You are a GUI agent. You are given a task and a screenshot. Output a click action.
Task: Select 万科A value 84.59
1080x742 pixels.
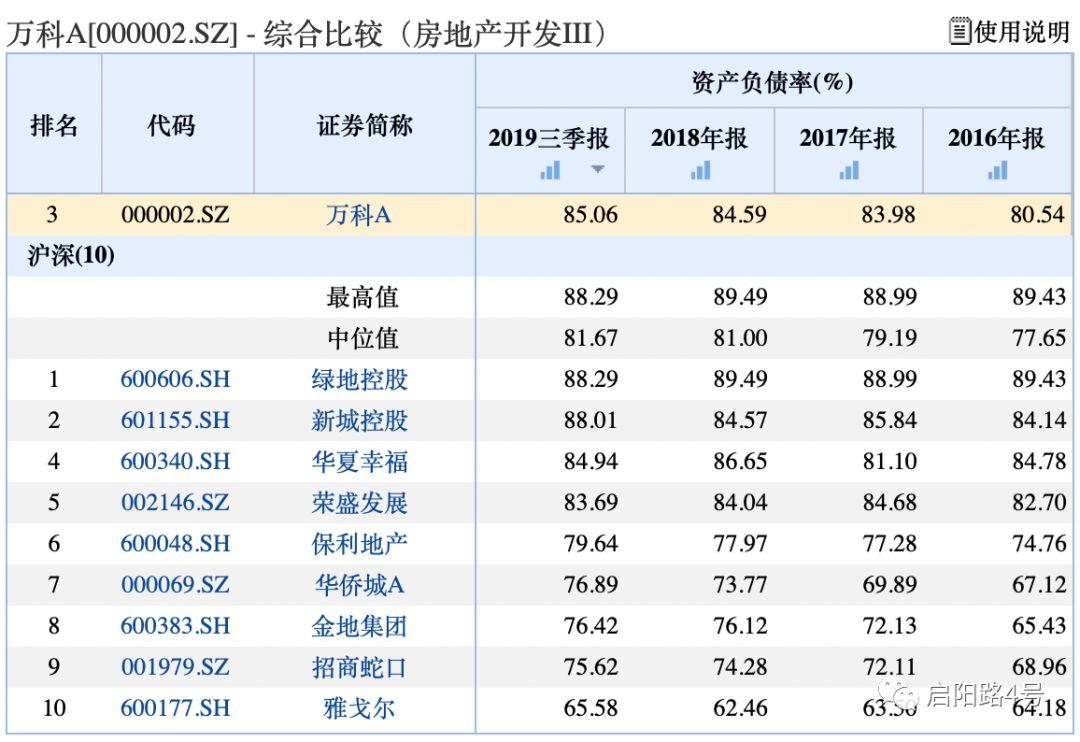740,215
